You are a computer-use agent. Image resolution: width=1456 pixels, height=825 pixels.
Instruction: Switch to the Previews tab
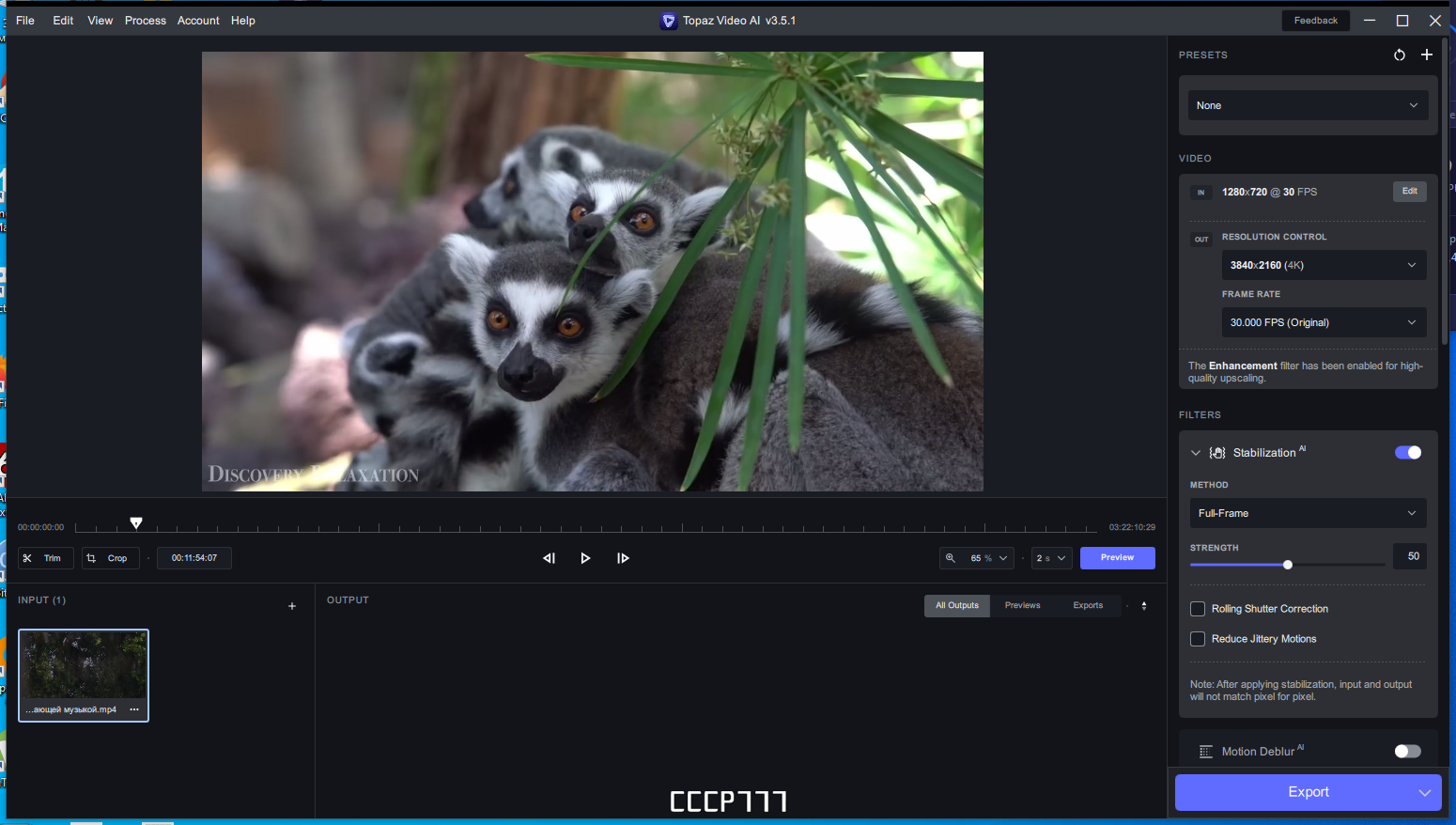coord(1022,606)
